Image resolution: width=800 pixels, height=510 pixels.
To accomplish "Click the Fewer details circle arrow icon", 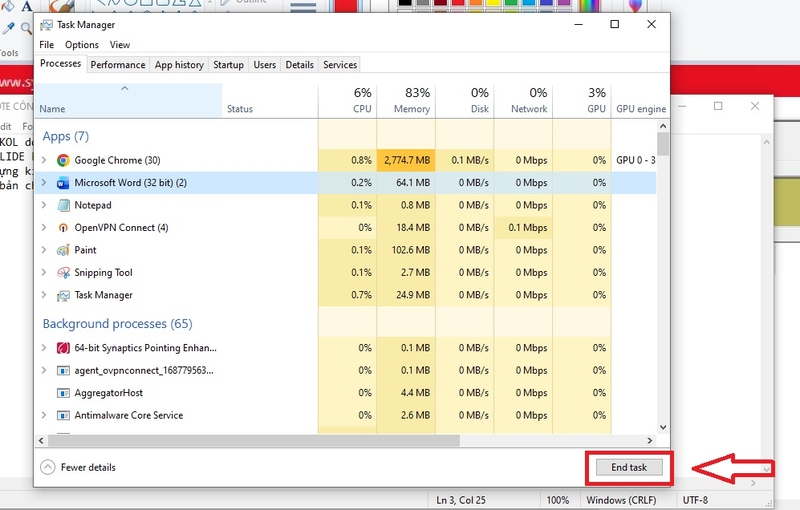I will pyautogui.click(x=47, y=467).
